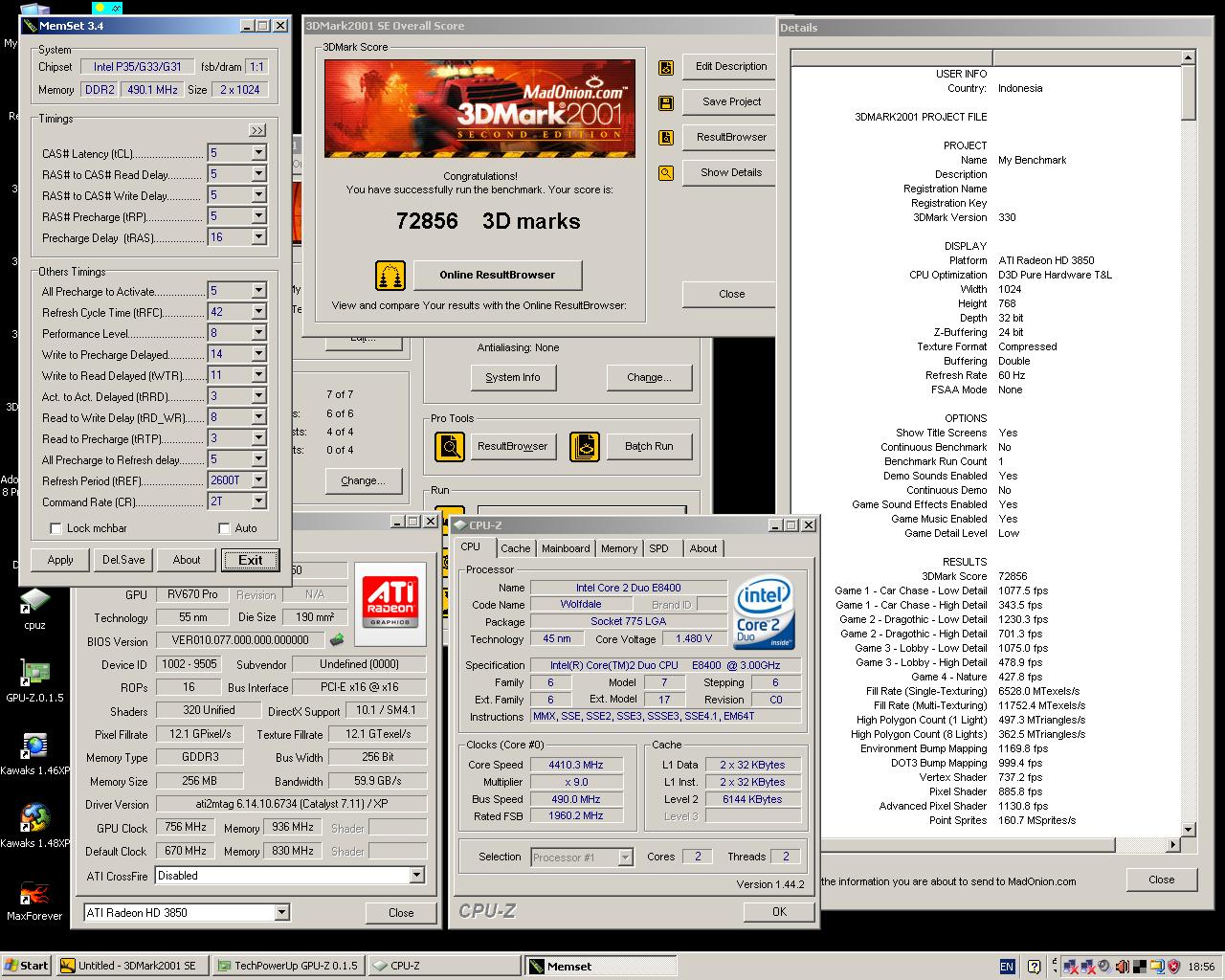The image size is (1225, 980).
Task: Open the Kawaks 1.46XP desktop icon
Action: 34,753
